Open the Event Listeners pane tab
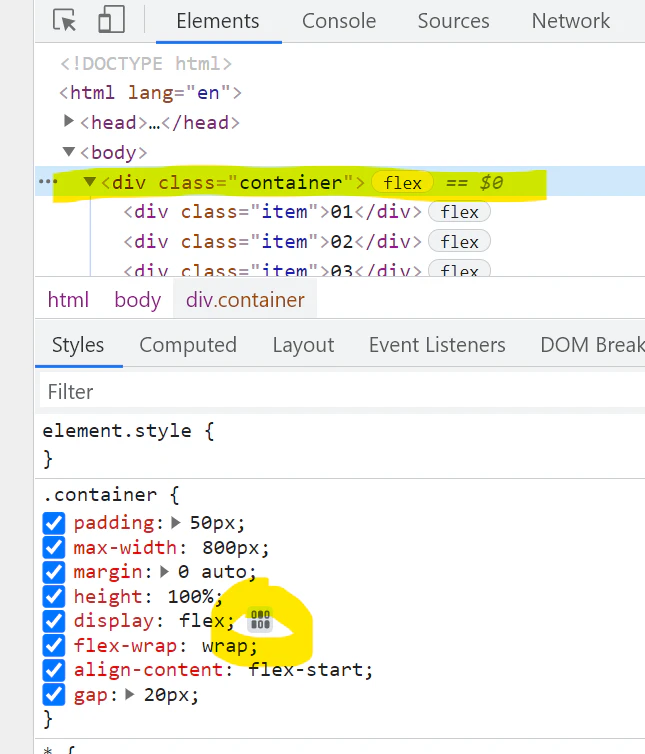 pyautogui.click(x=437, y=345)
